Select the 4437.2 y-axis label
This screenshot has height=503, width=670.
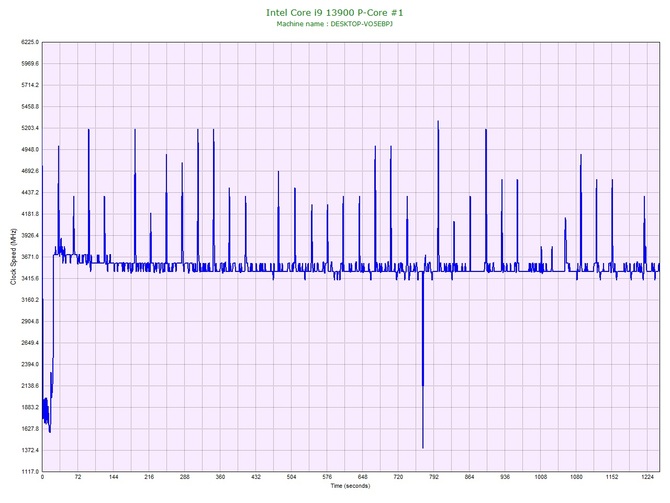30,193
